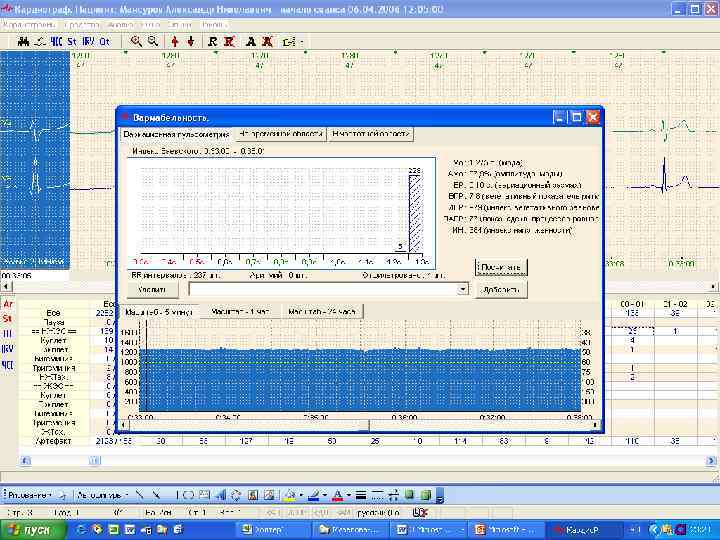
Task: Switch to the frequency domain tab
Action: pyautogui.click(x=371, y=133)
